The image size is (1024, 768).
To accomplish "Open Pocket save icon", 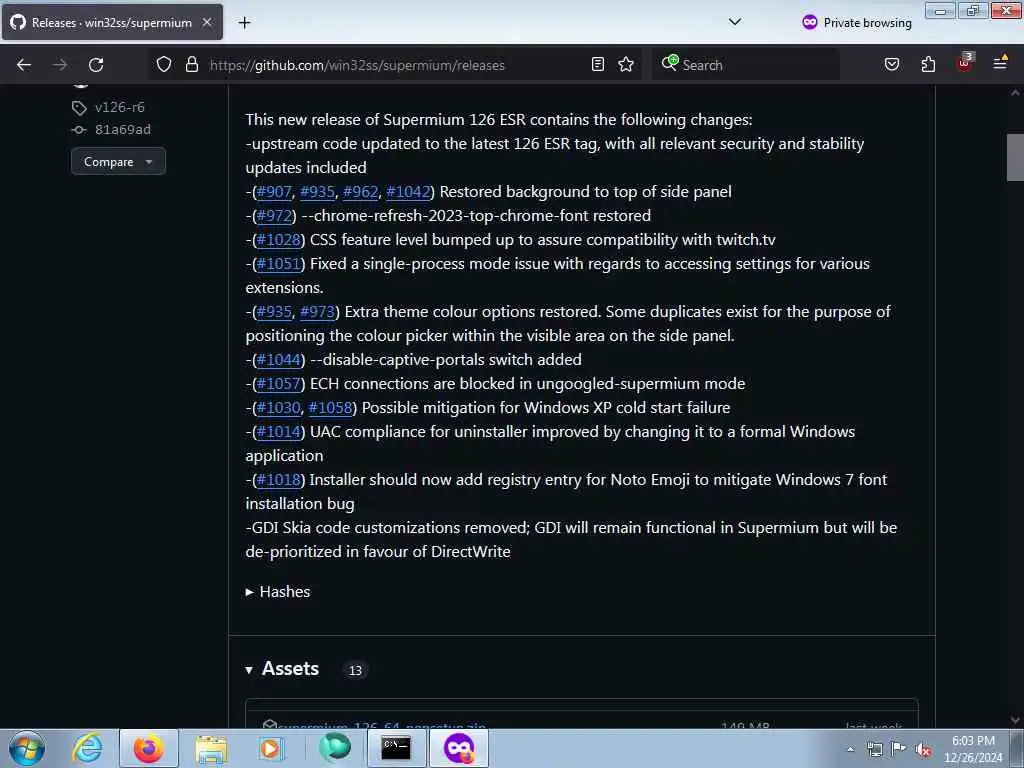I will [x=892, y=64].
